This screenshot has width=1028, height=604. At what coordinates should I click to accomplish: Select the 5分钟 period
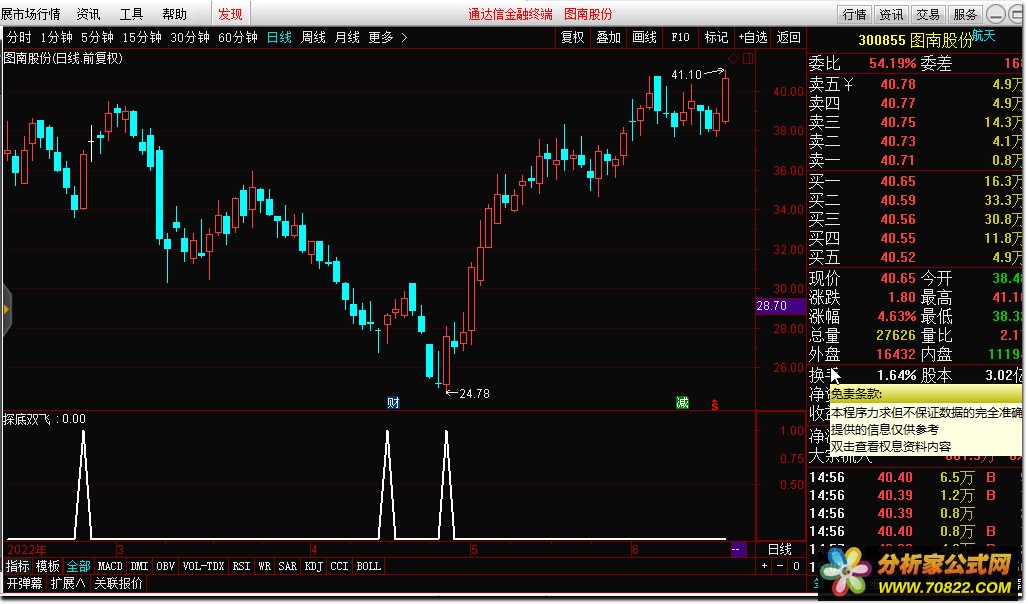97,37
